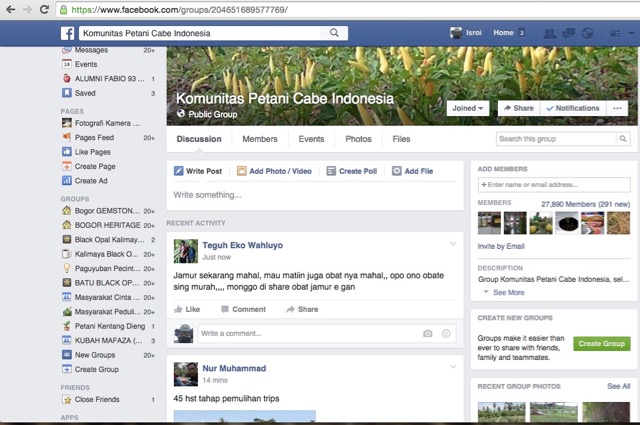
Task: Open the messages icon in top bar
Action: pyautogui.click(x=569, y=33)
